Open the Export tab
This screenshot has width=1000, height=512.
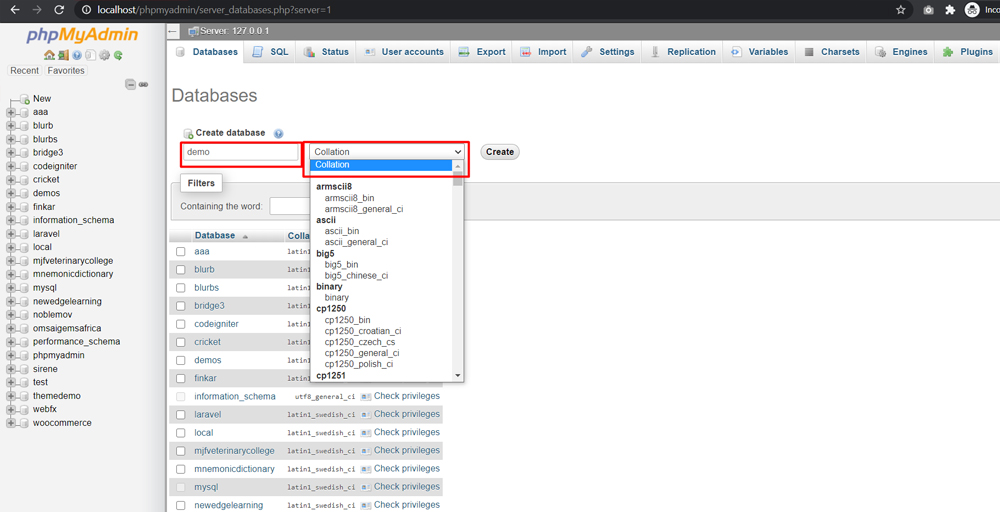click(x=482, y=52)
